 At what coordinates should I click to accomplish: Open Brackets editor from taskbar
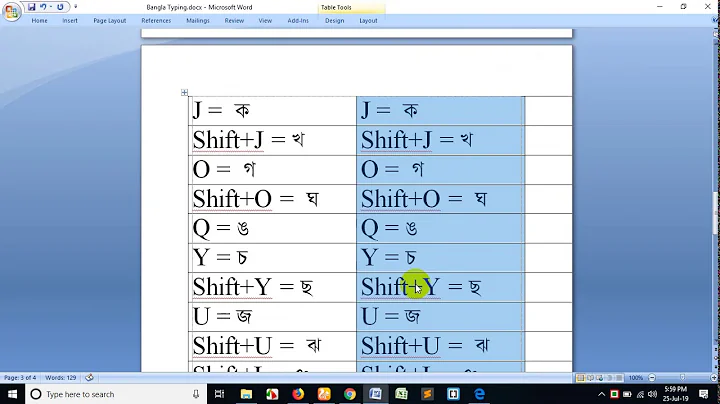click(454, 394)
